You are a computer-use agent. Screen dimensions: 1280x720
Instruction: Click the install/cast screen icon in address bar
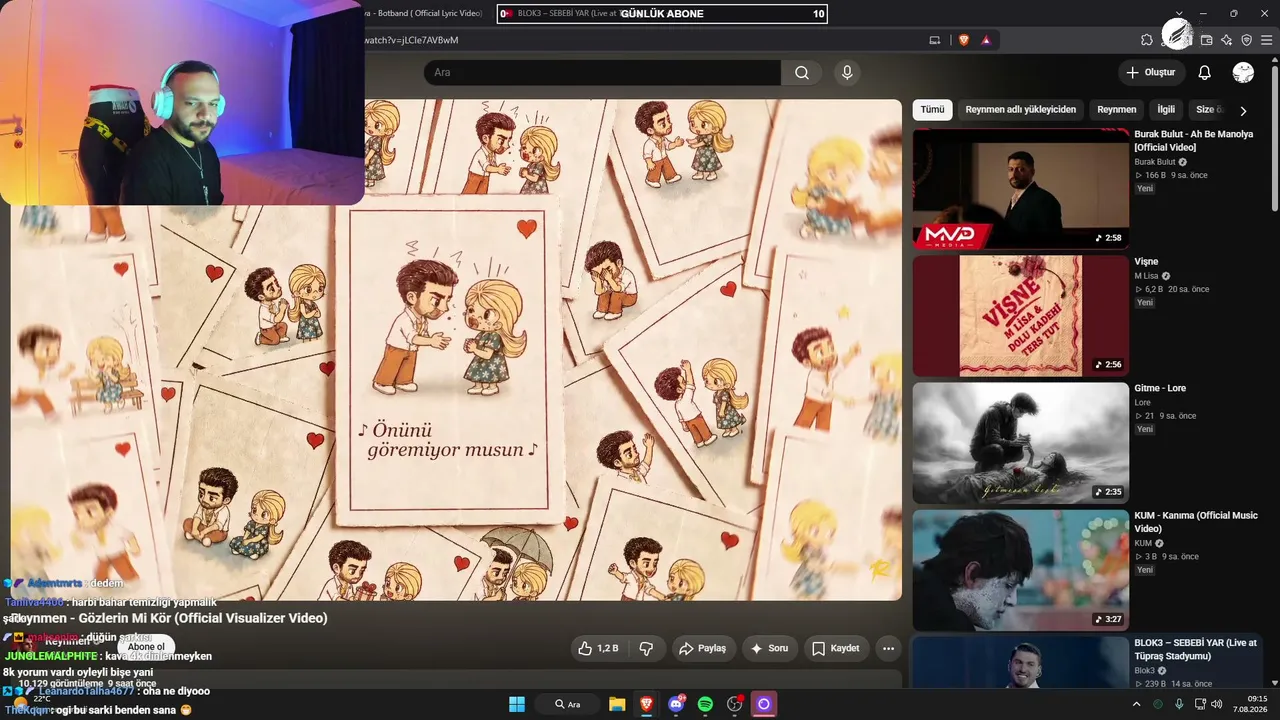pyautogui.click(x=935, y=40)
